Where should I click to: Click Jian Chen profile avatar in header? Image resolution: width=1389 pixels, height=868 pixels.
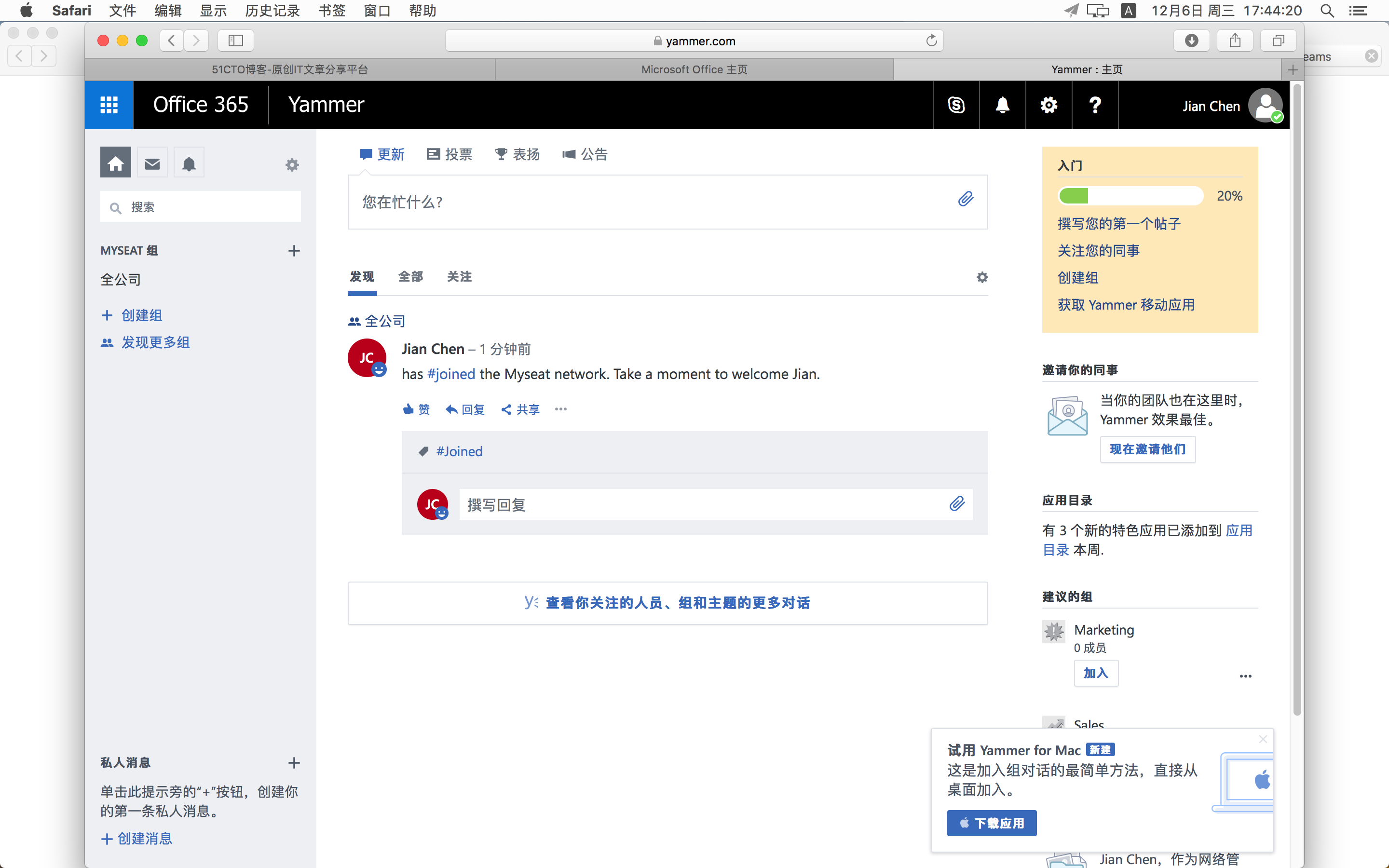1265,106
